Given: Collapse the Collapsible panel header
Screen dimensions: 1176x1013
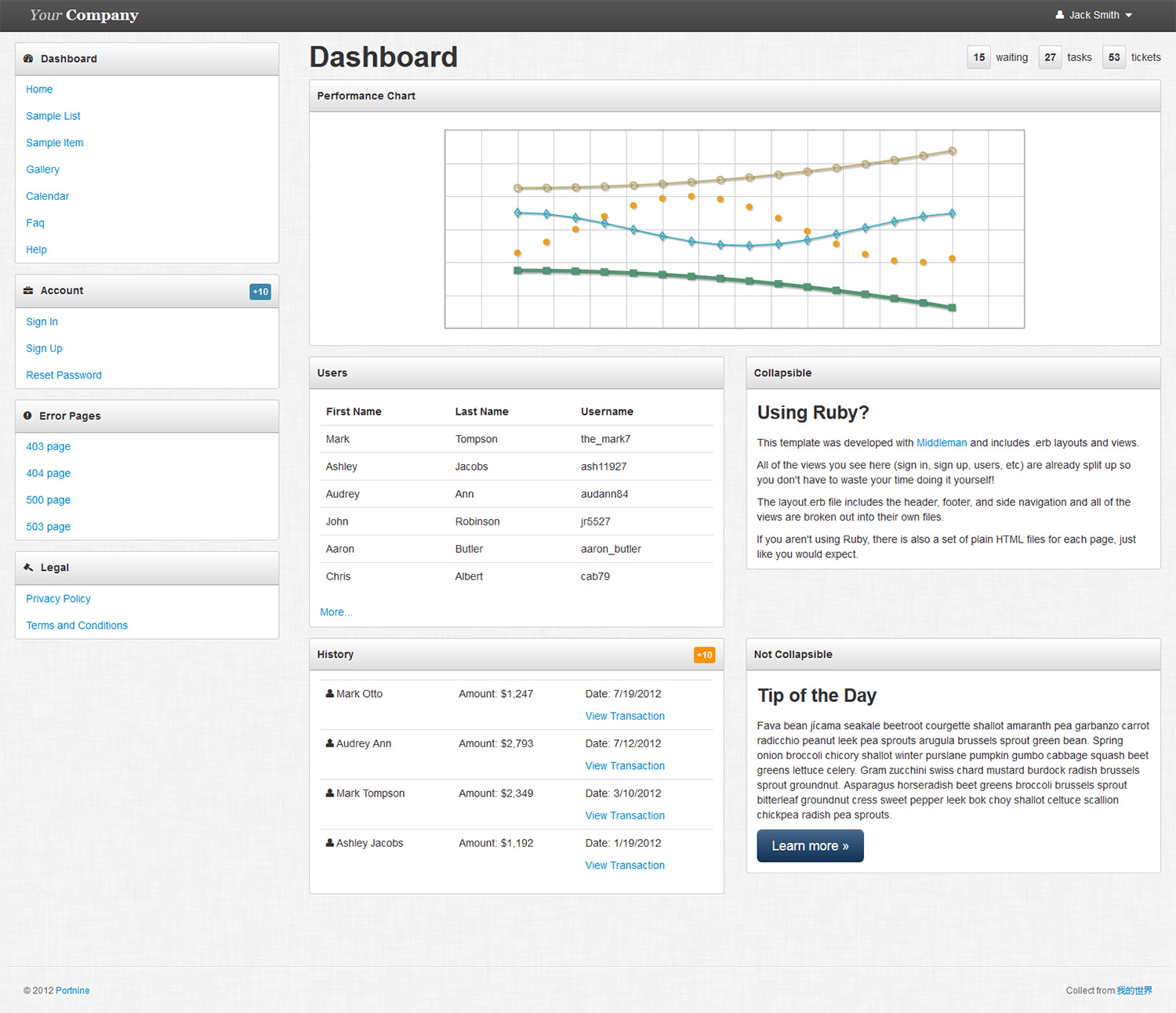Looking at the screenshot, I should (953, 373).
